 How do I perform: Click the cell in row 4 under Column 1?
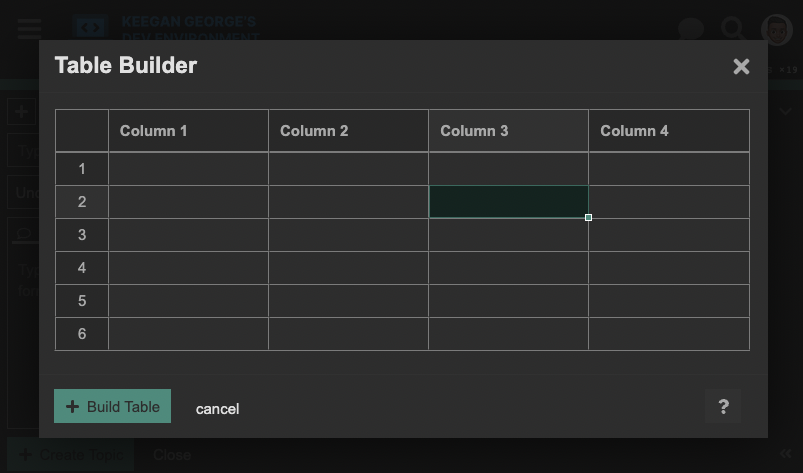(188, 268)
